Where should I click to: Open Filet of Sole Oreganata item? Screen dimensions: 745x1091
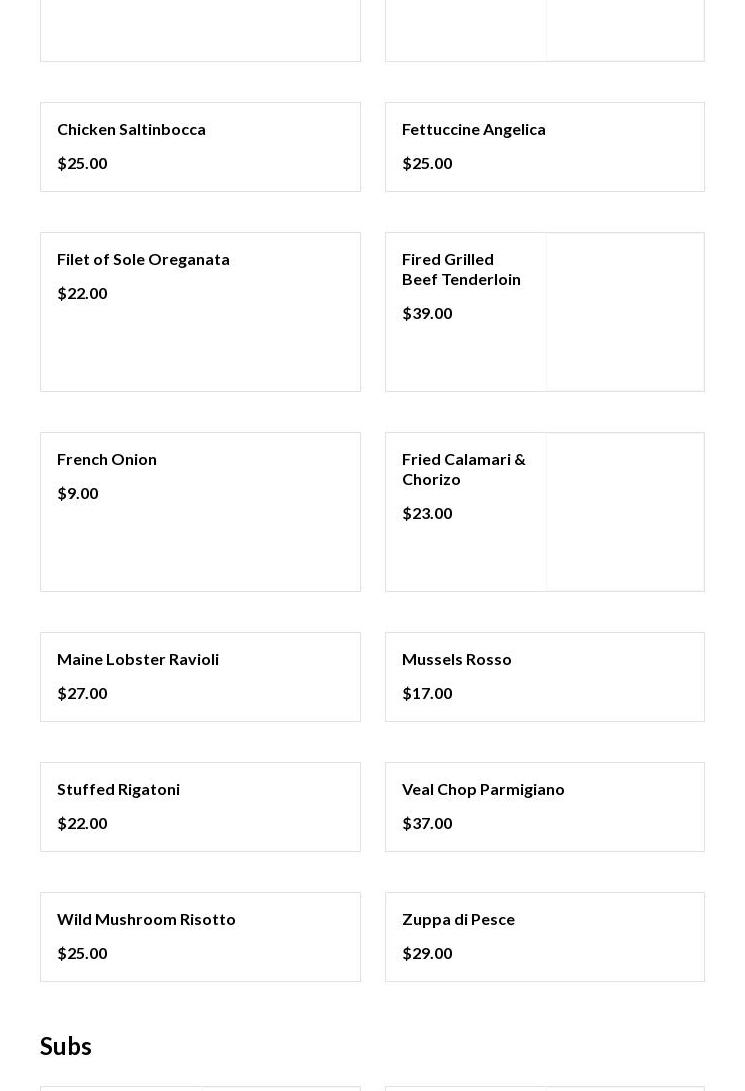tap(143, 259)
